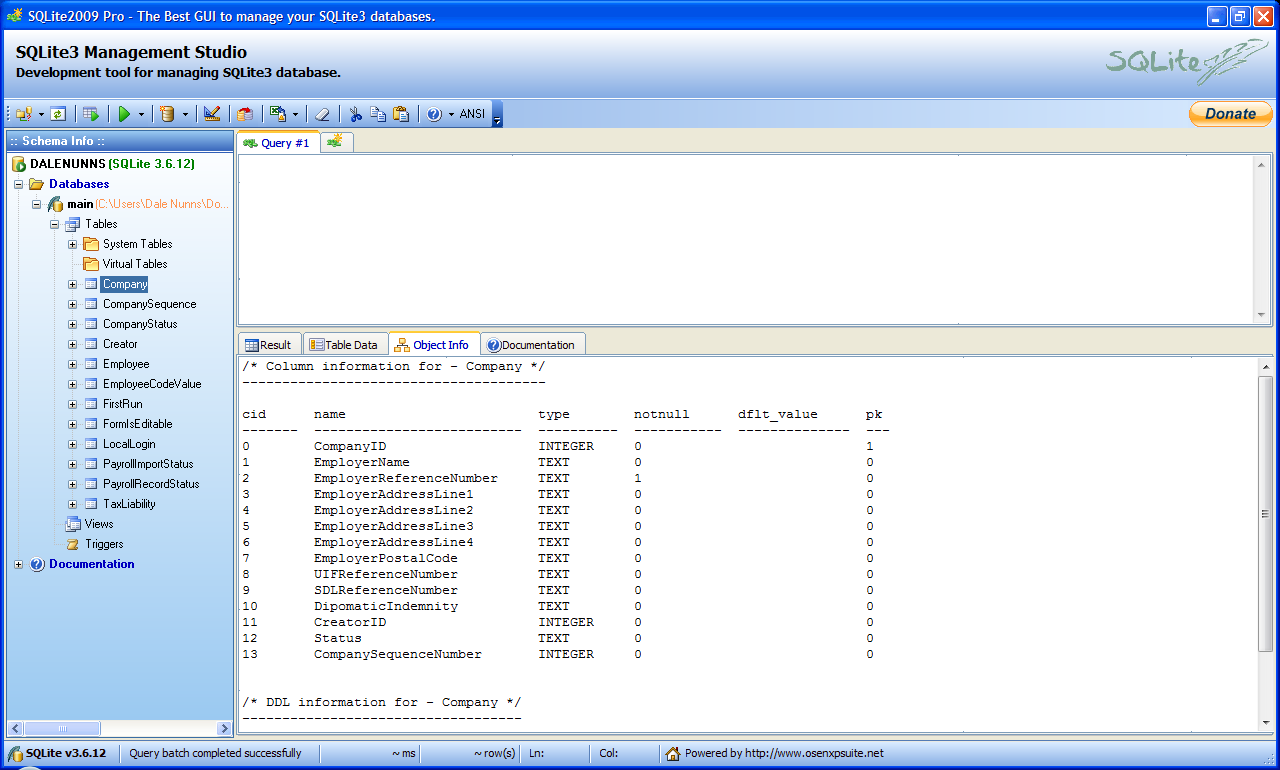The height and width of the screenshot is (770, 1280).
Task: Click the eraser clear icon in toolbar
Action: (322, 114)
